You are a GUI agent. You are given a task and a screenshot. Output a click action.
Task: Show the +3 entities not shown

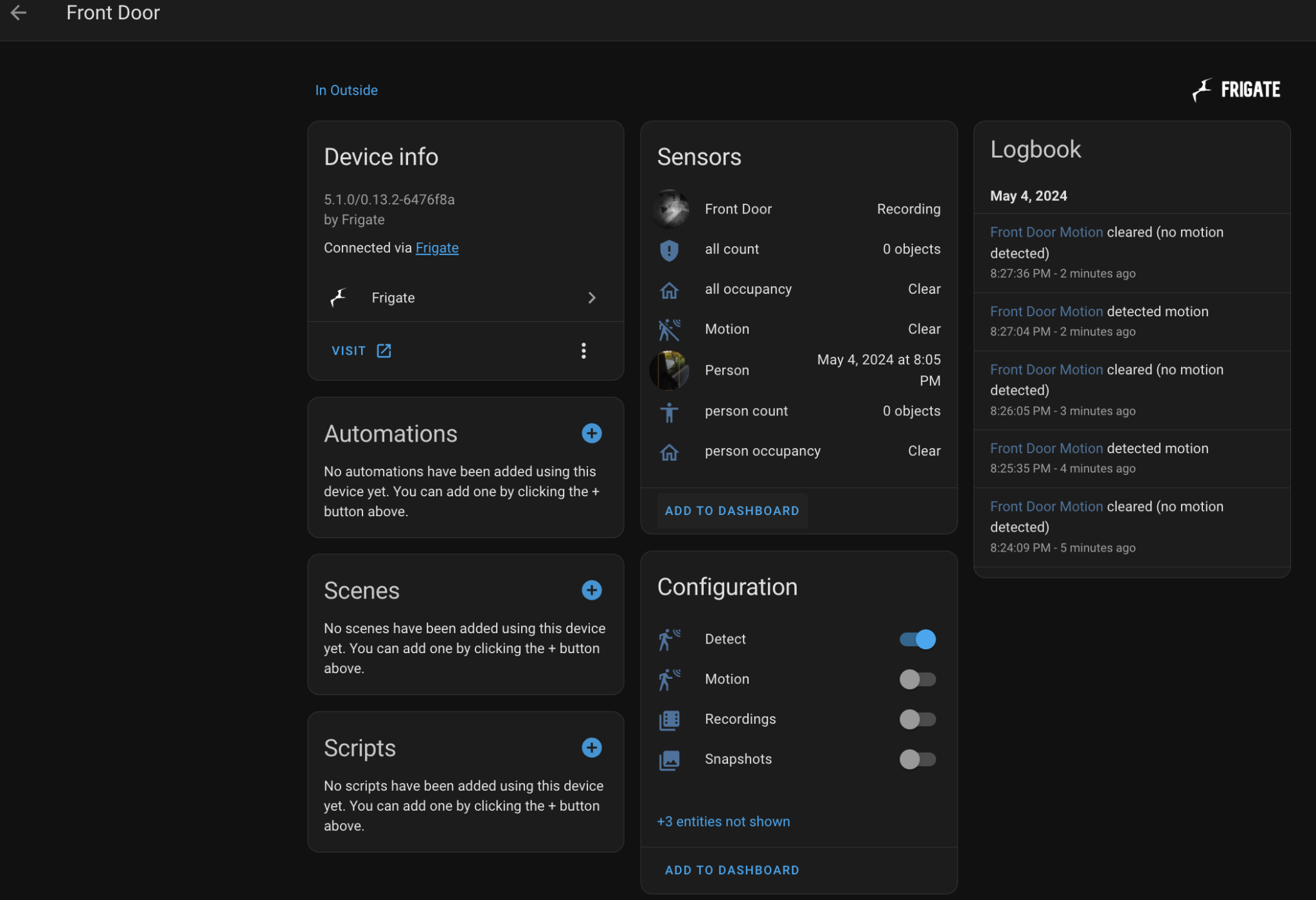click(x=724, y=822)
